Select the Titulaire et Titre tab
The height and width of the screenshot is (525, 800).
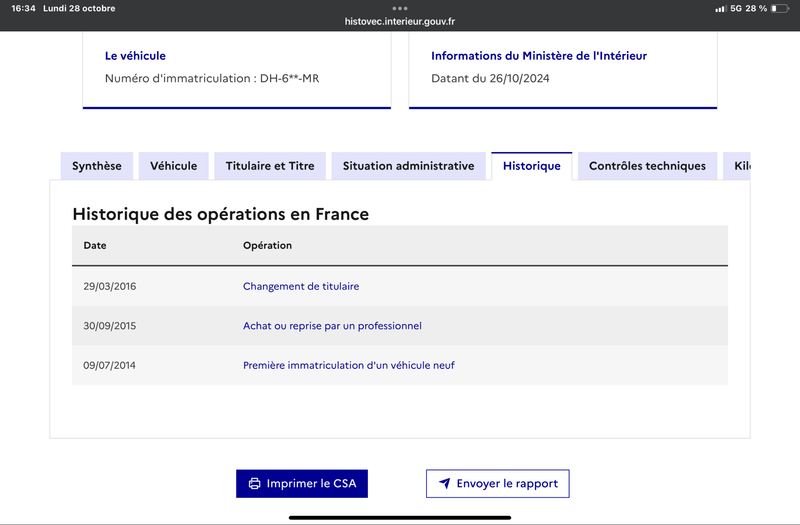pos(270,166)
